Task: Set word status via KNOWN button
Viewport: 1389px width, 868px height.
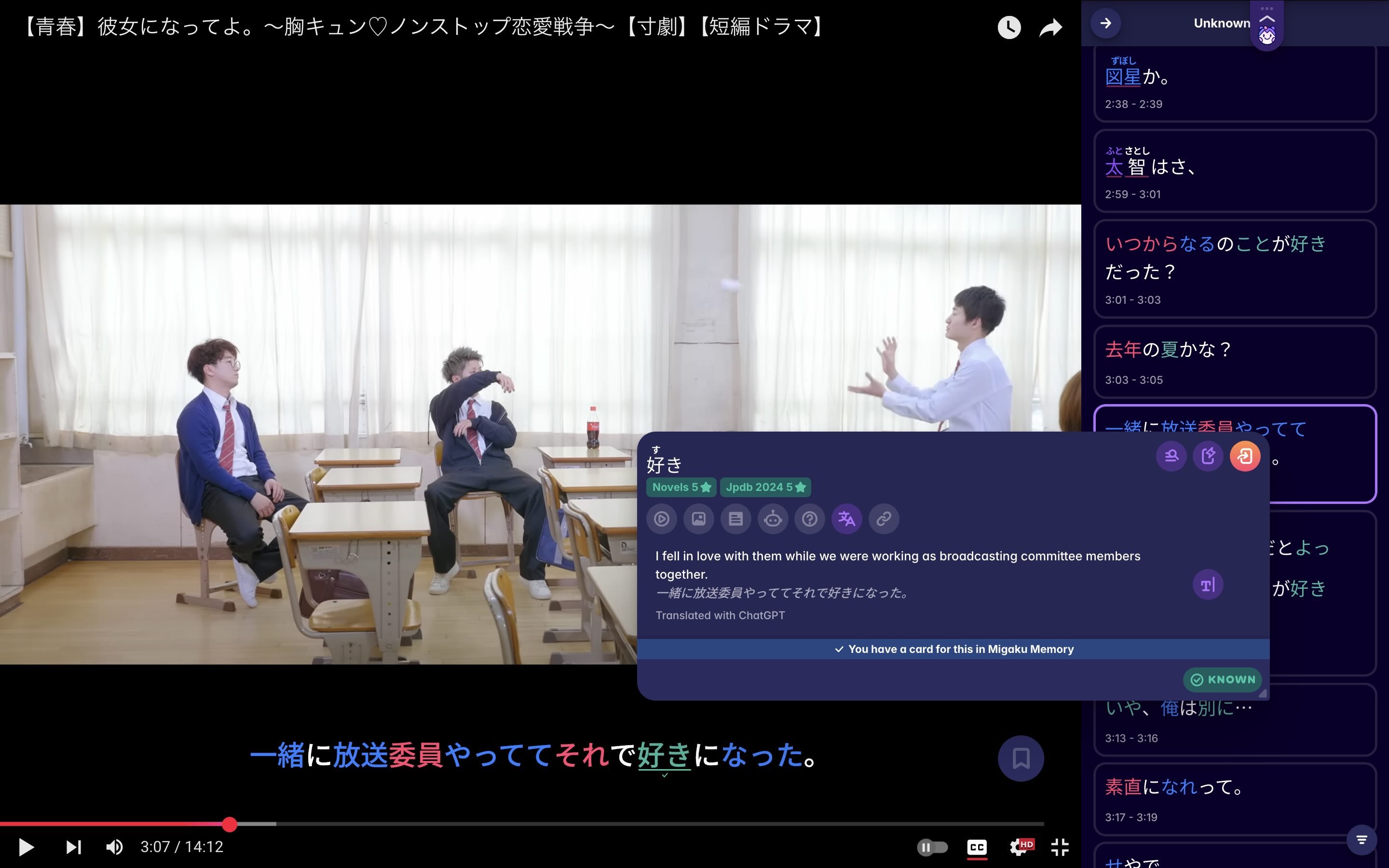Action: [1223, 680]
